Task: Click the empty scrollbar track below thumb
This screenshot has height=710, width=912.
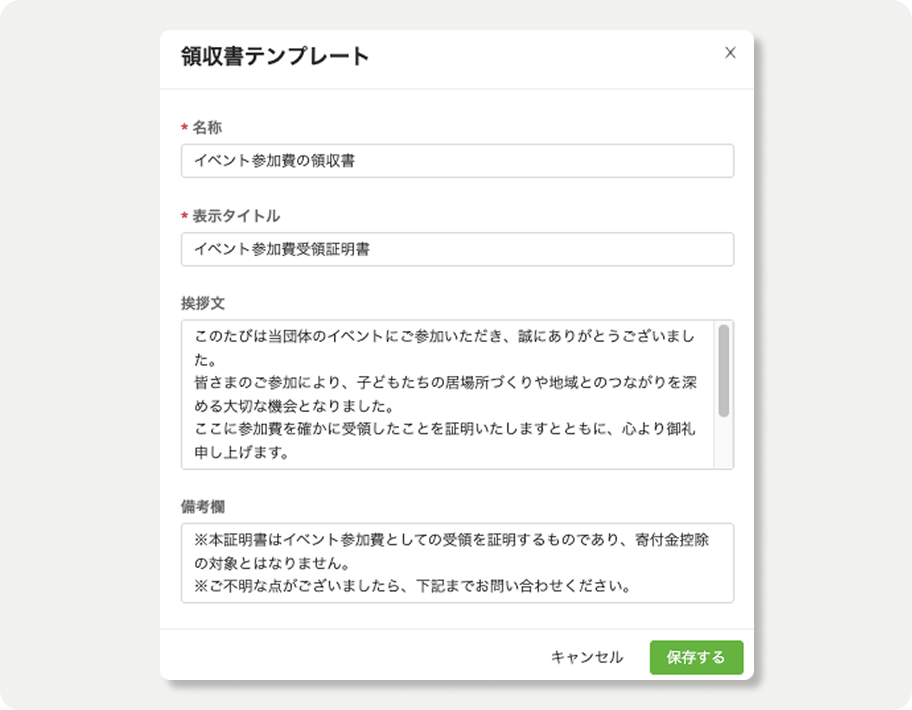Action: click(x=724, y=443)
